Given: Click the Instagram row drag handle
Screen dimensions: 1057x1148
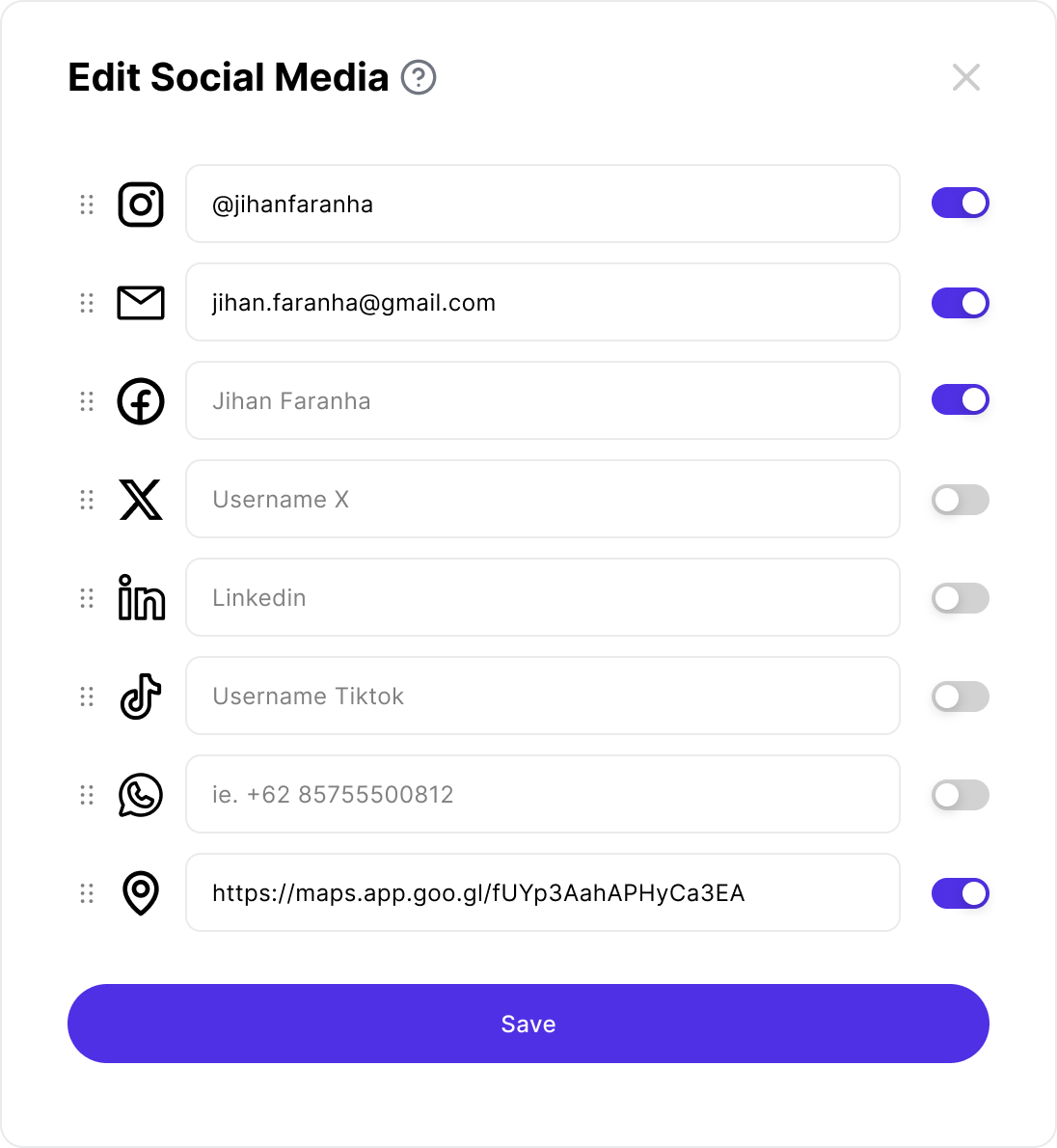Looking at the screenshot, I should [x=87, y=204].
